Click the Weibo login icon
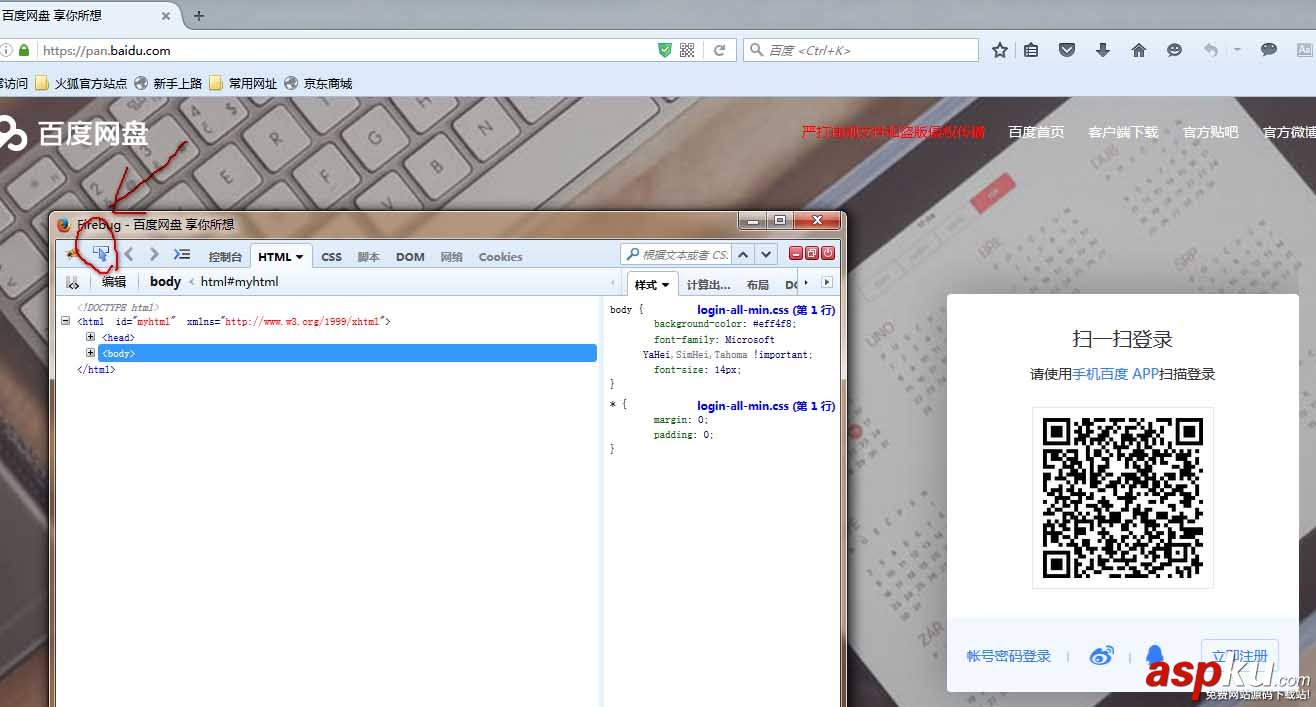The height and width of the screenshot is (707, 1316). pyautogui.click(x=1102, y=655)
